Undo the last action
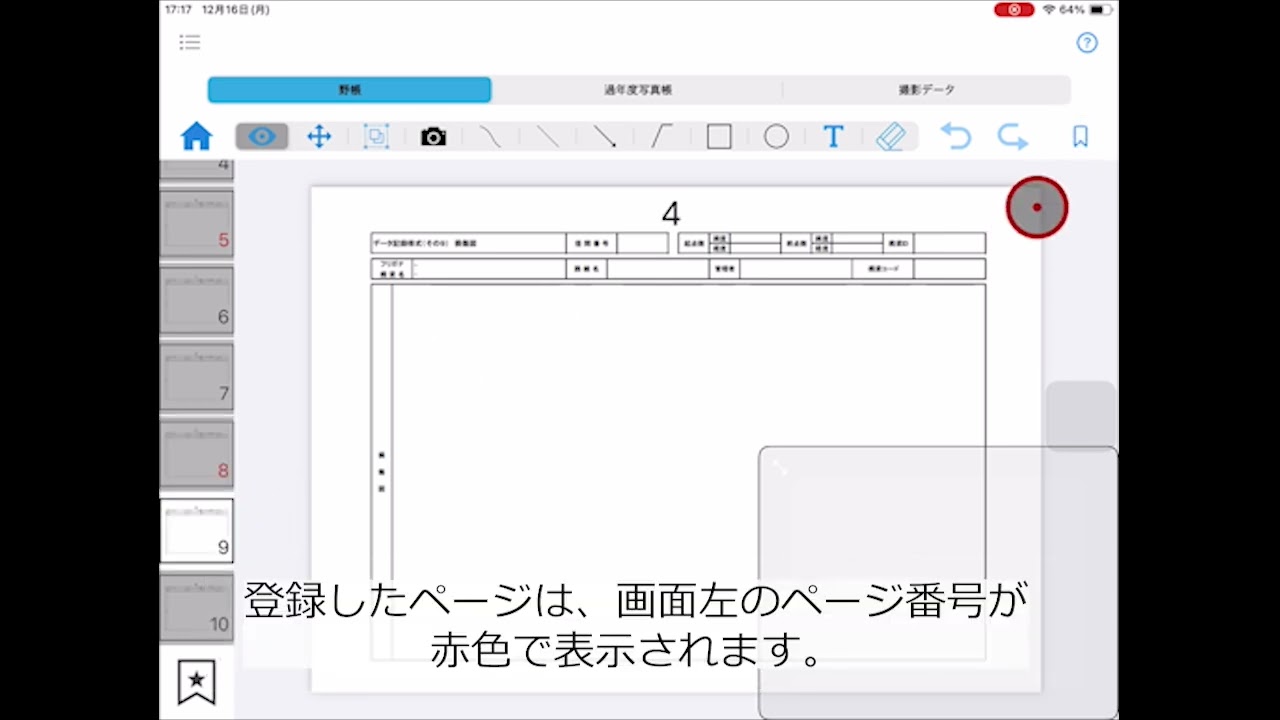 pyautogui.click(x=956, y=136)
